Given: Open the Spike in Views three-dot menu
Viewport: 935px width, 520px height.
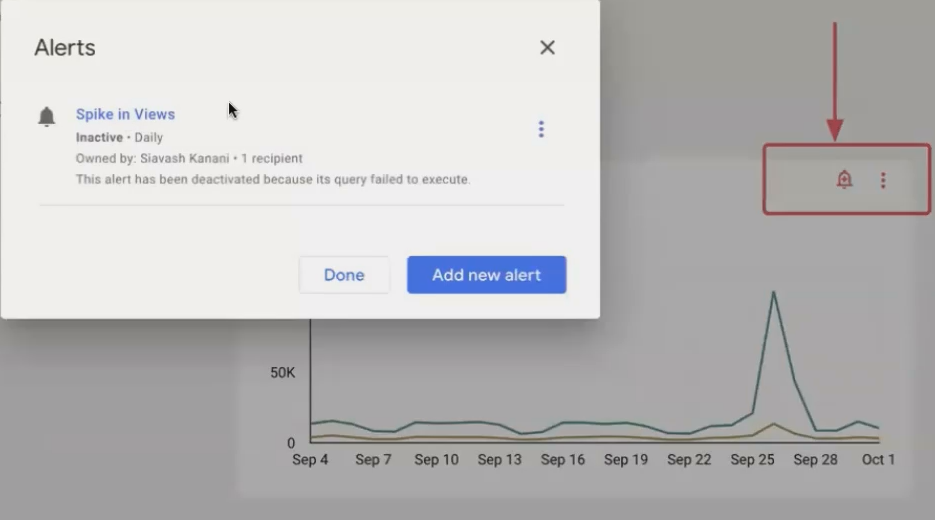Looking at the screenshot, I should coord(541,129).
